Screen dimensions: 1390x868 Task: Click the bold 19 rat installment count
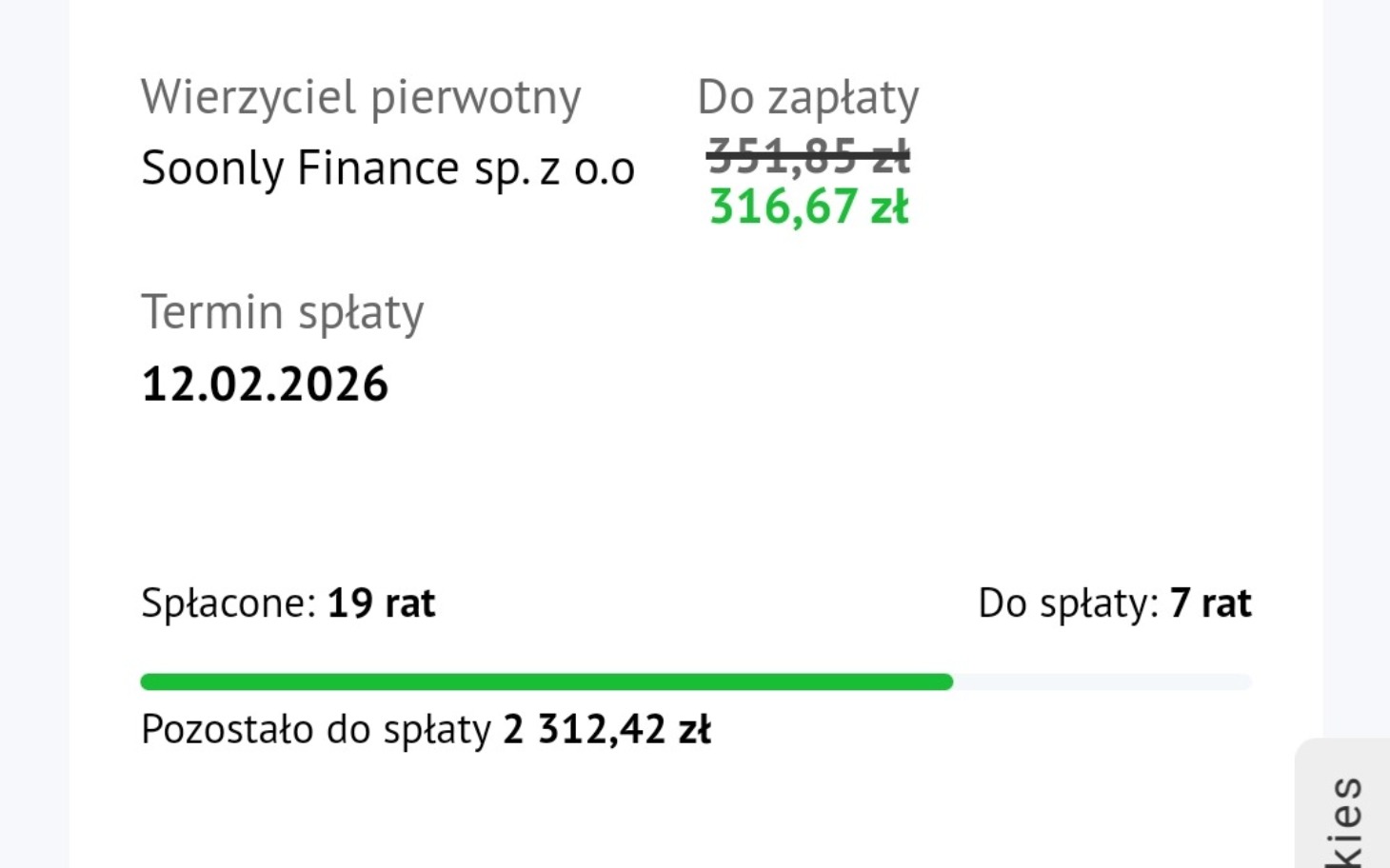pyautogui.click(x=379, y=602)
